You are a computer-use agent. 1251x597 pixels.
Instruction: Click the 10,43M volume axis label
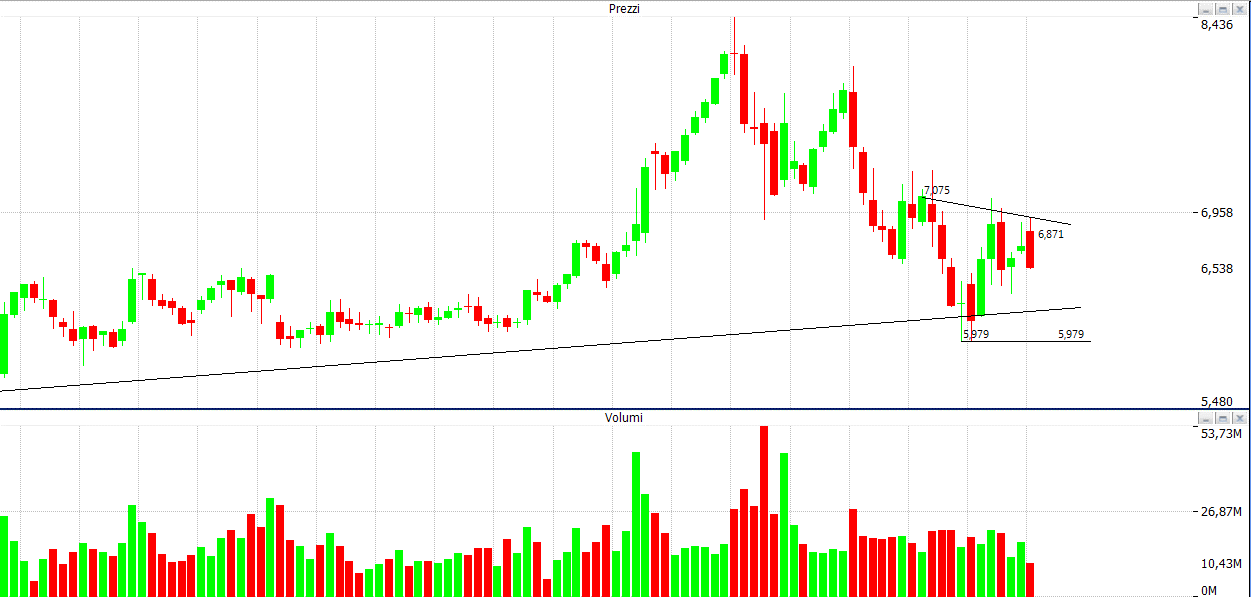click(1220, 564)
